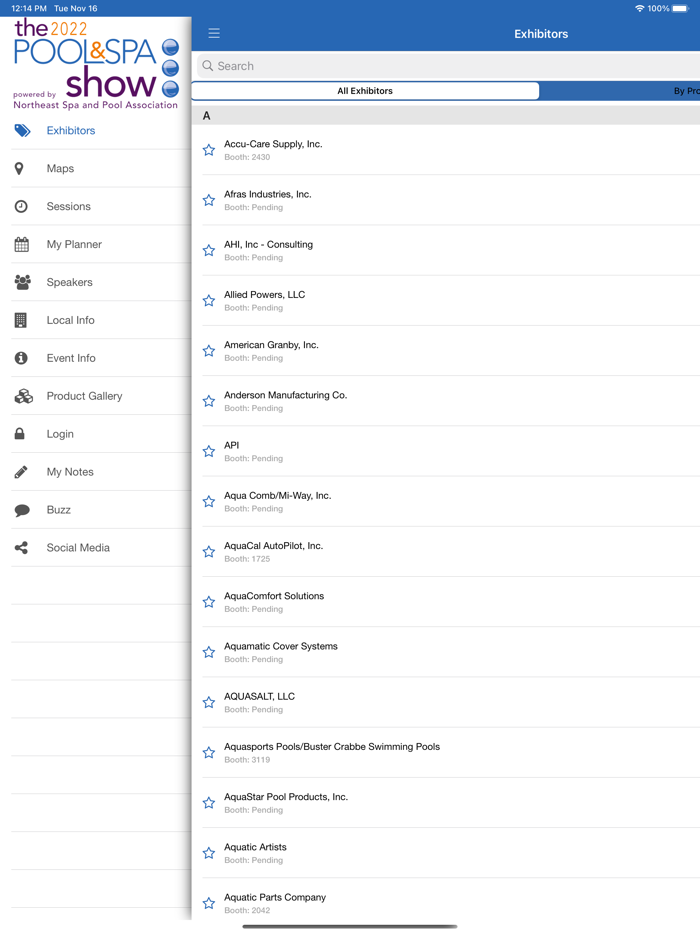
Task: Star the AquaCal AutoPilot, Inc. exhibitor
Action: 209,552
